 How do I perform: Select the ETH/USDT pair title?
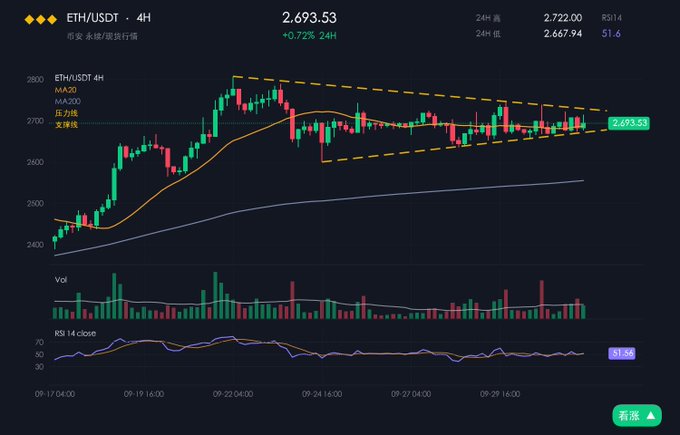tap(92, 18)
